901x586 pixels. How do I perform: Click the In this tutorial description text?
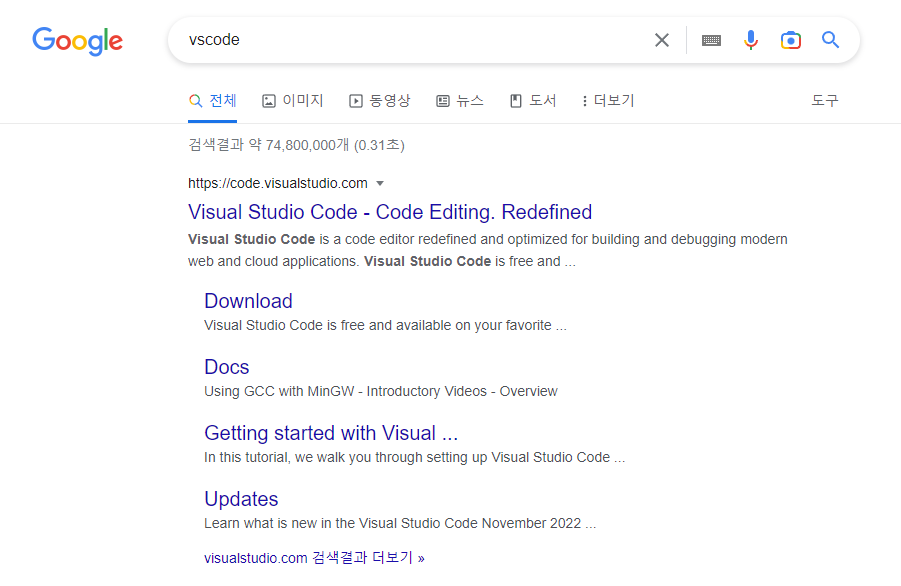point(414,457)
